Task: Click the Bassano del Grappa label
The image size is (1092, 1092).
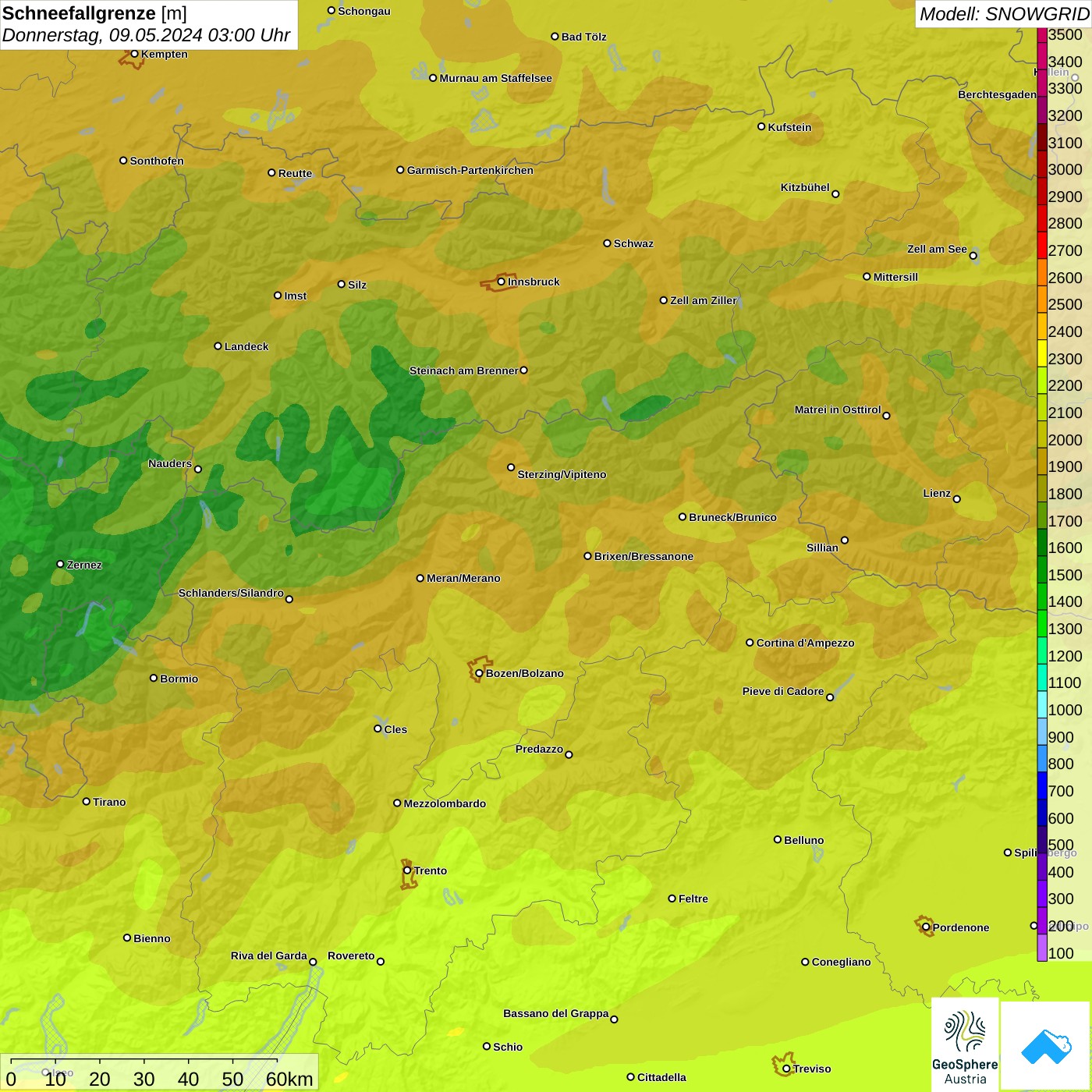Action: tap(555, 1013)
